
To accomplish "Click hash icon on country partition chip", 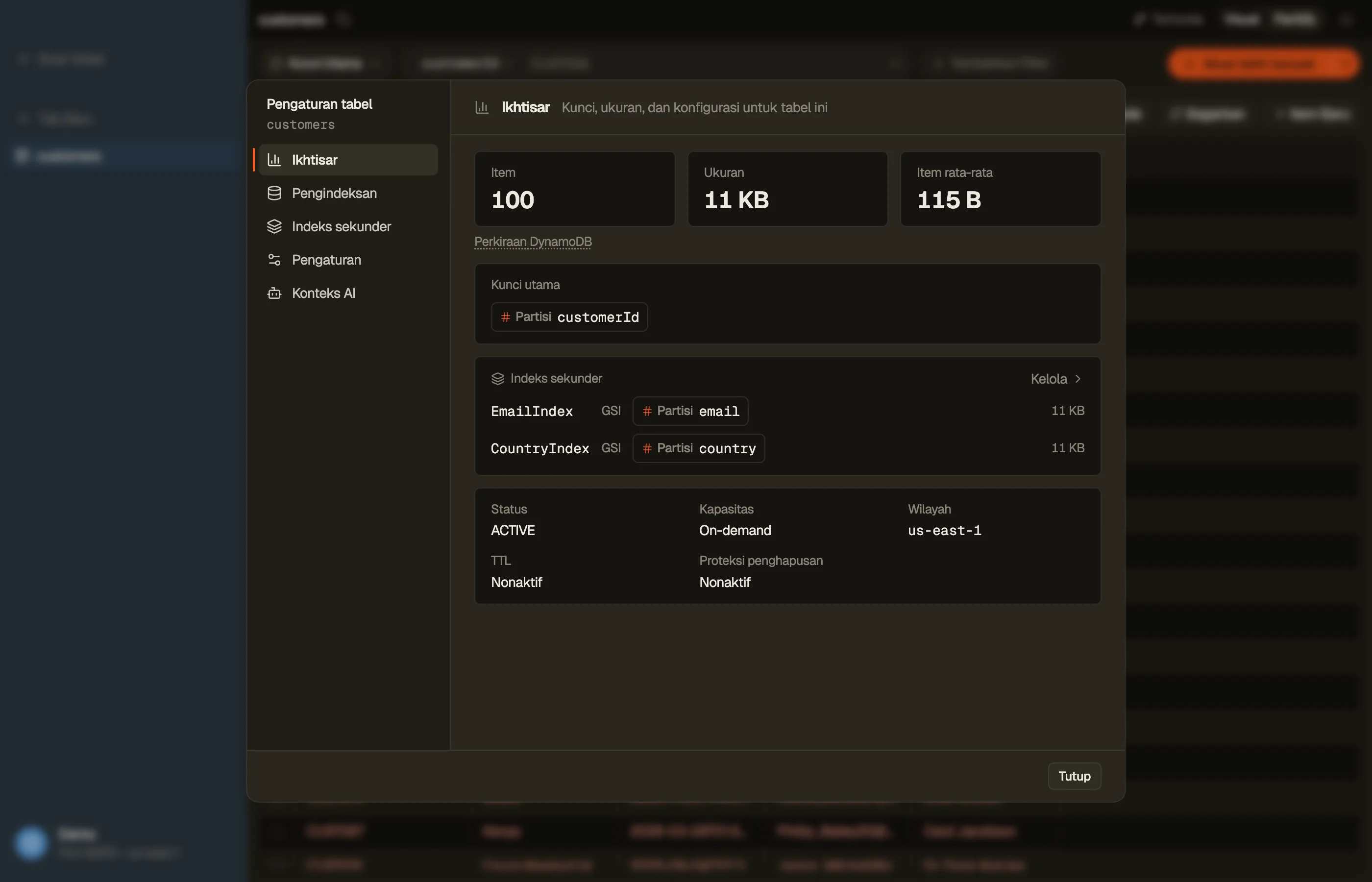I will (x=647, y=448).
